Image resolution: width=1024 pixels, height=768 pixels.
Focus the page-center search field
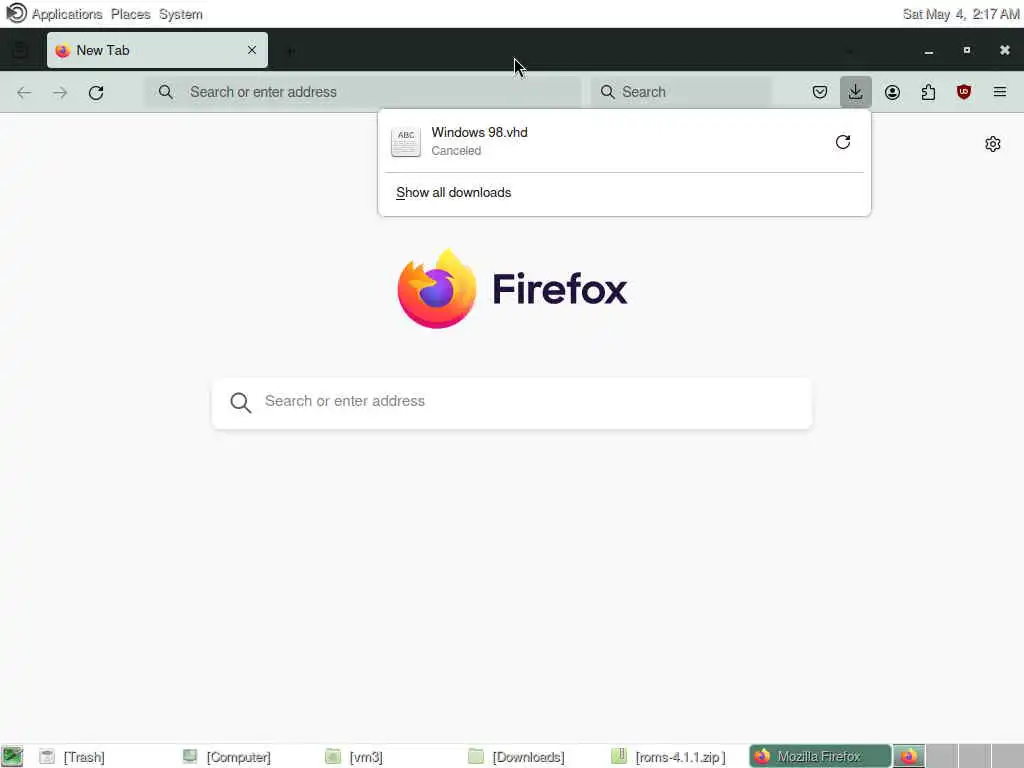click(x=512, y=403)
